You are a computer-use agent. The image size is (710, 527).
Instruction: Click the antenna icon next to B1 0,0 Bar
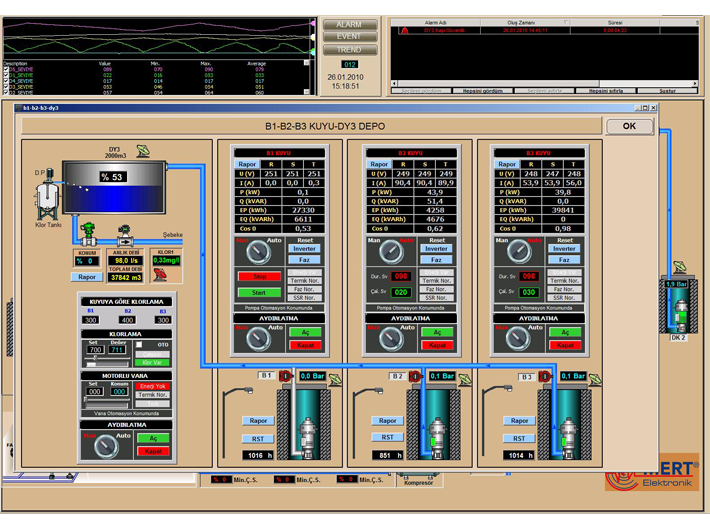click(x=335, y=379)
